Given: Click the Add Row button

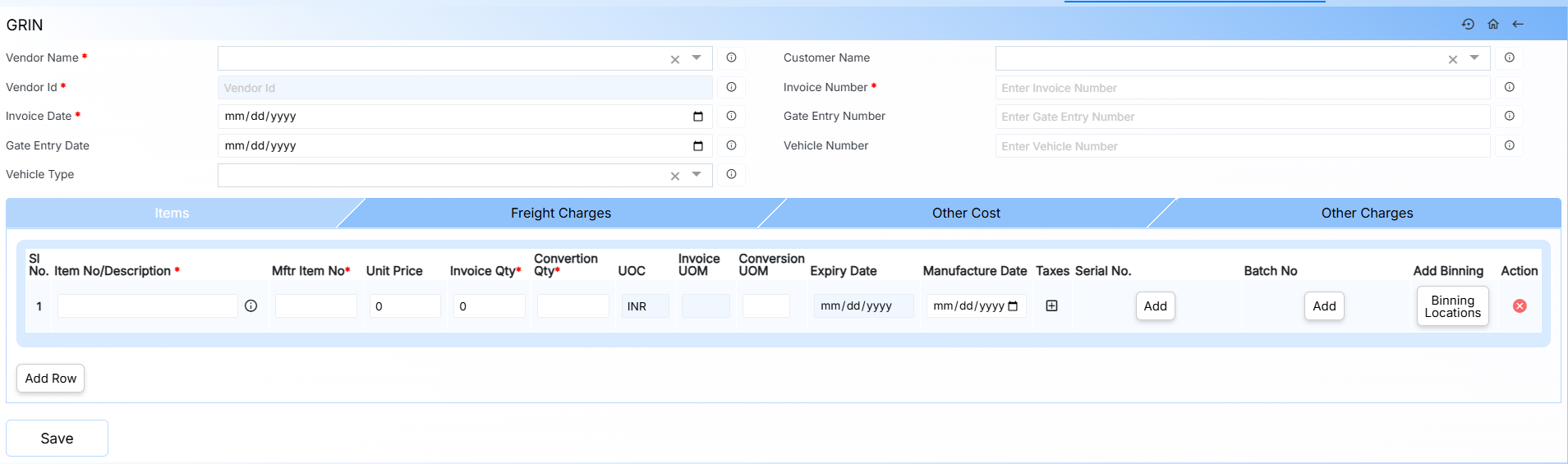Looking at the screenshot, I should click(51, 379).
